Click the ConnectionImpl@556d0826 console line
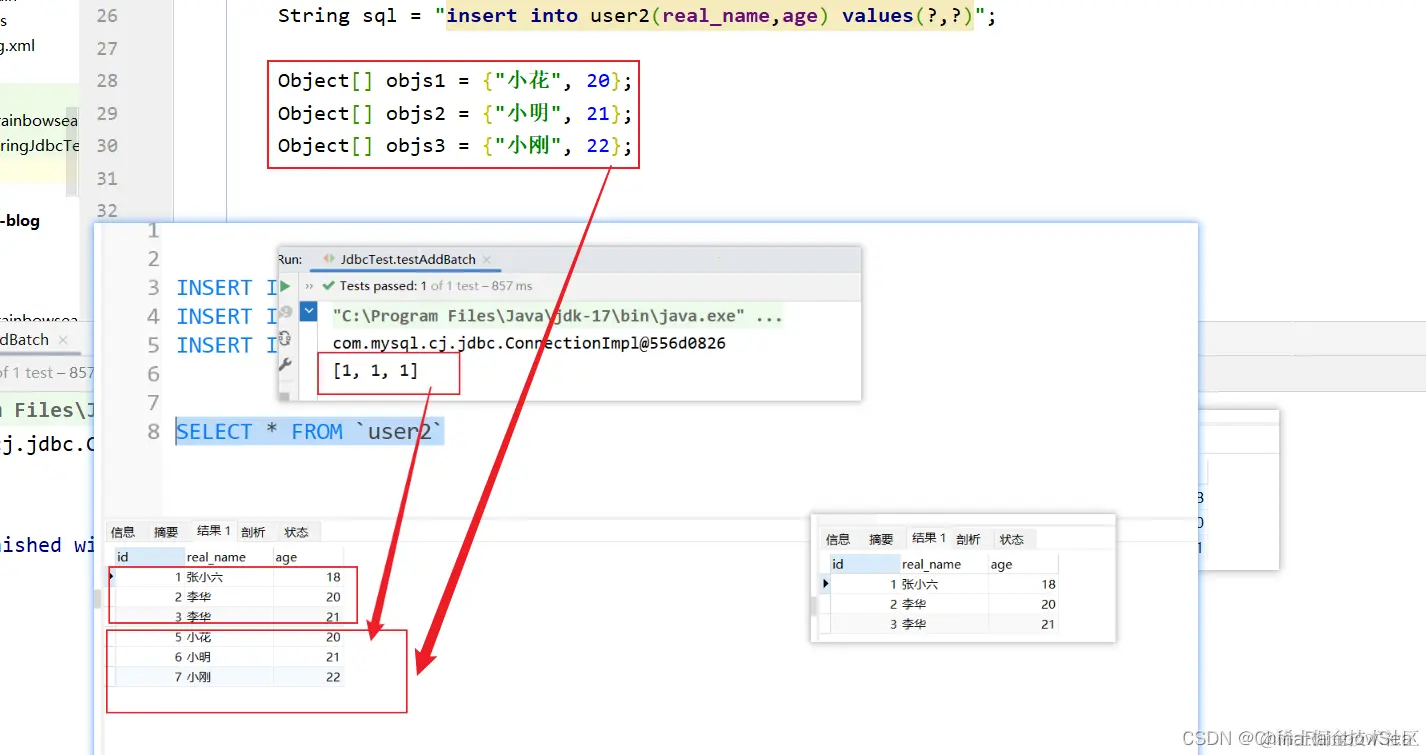This screenshot has width=1426, height=755. click(529, 343)
